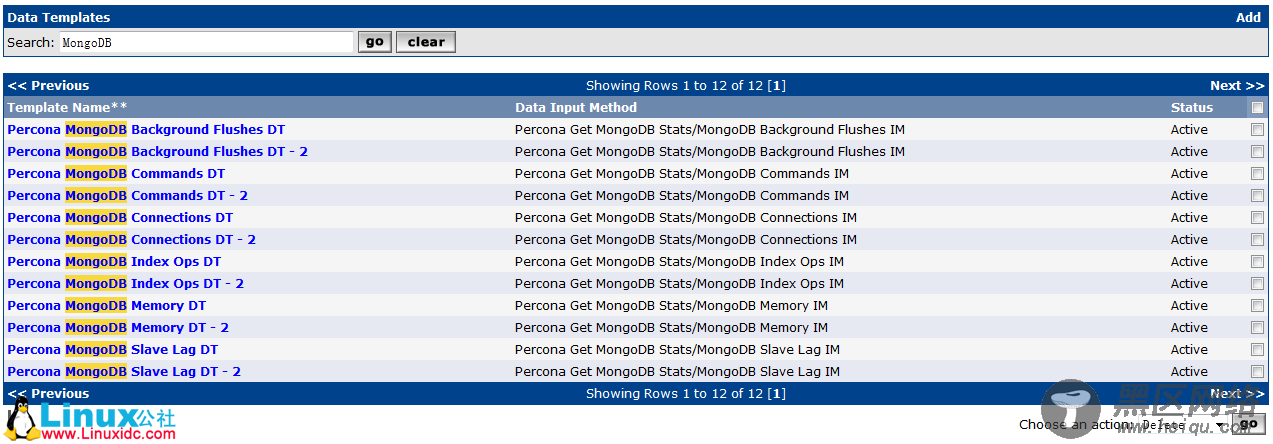
Task: Open Percona MongoDB Connections DT - 2 template
Action: tap(131, 240)
